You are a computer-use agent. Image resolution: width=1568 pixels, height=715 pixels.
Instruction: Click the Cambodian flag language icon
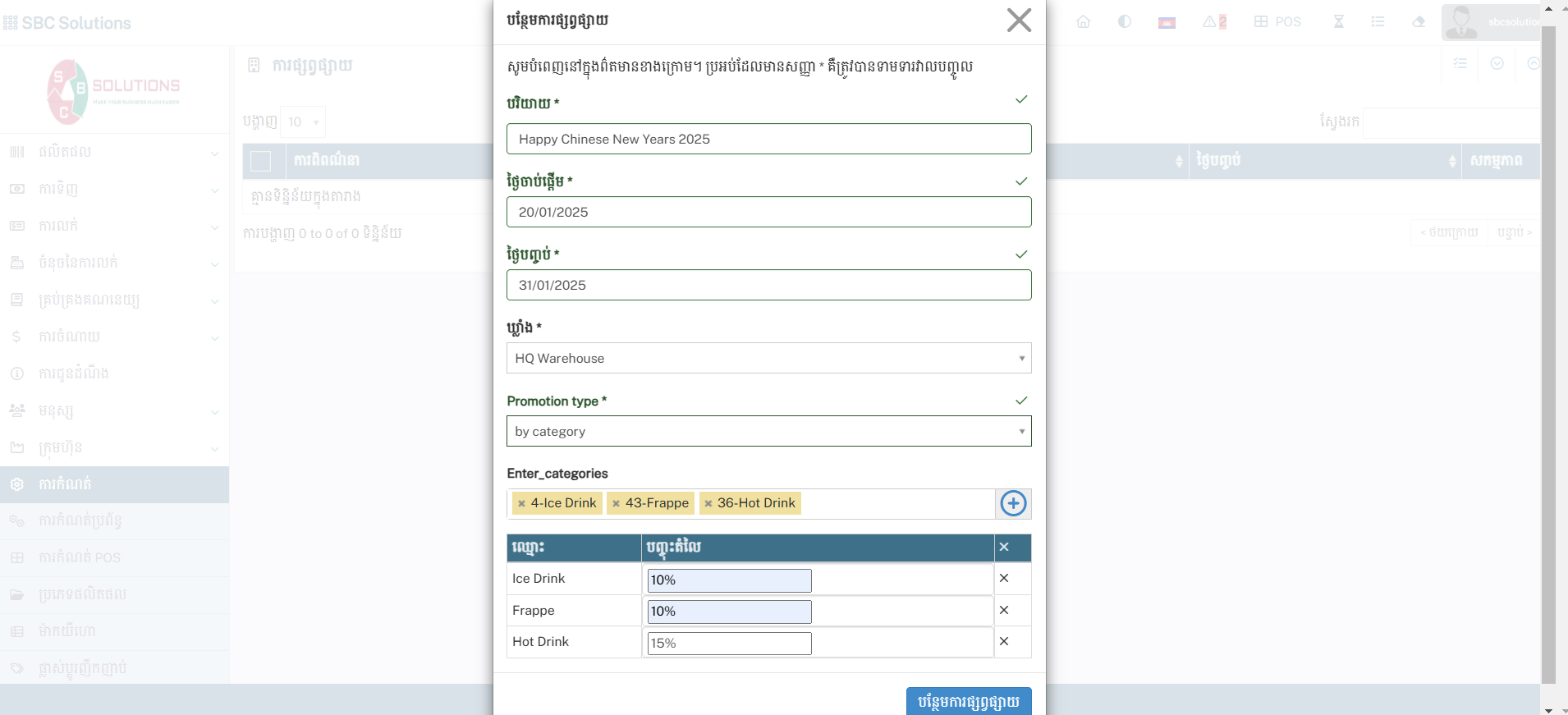click(x=1166, y=22)
